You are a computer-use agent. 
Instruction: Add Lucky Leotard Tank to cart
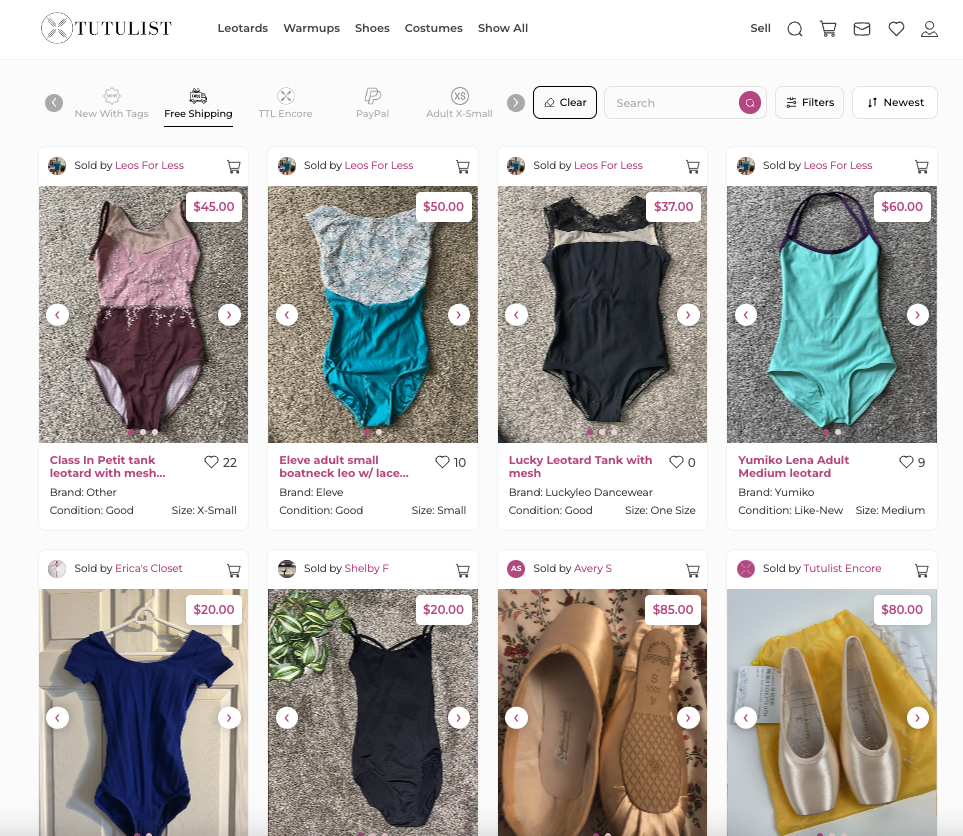pyautogui.click(x=692, y=166)
